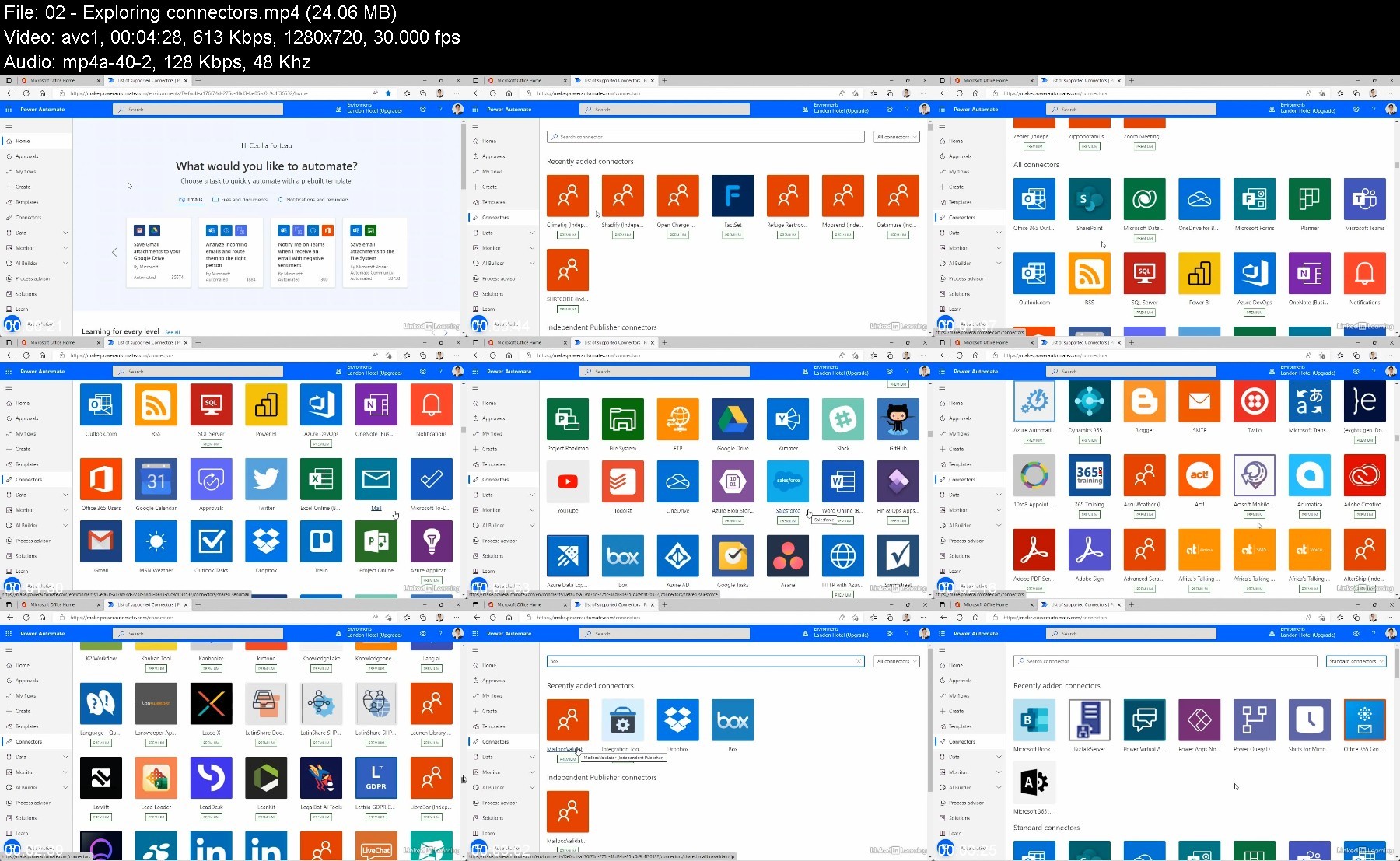Open the SMTP connector tile

coord(1199,401)
